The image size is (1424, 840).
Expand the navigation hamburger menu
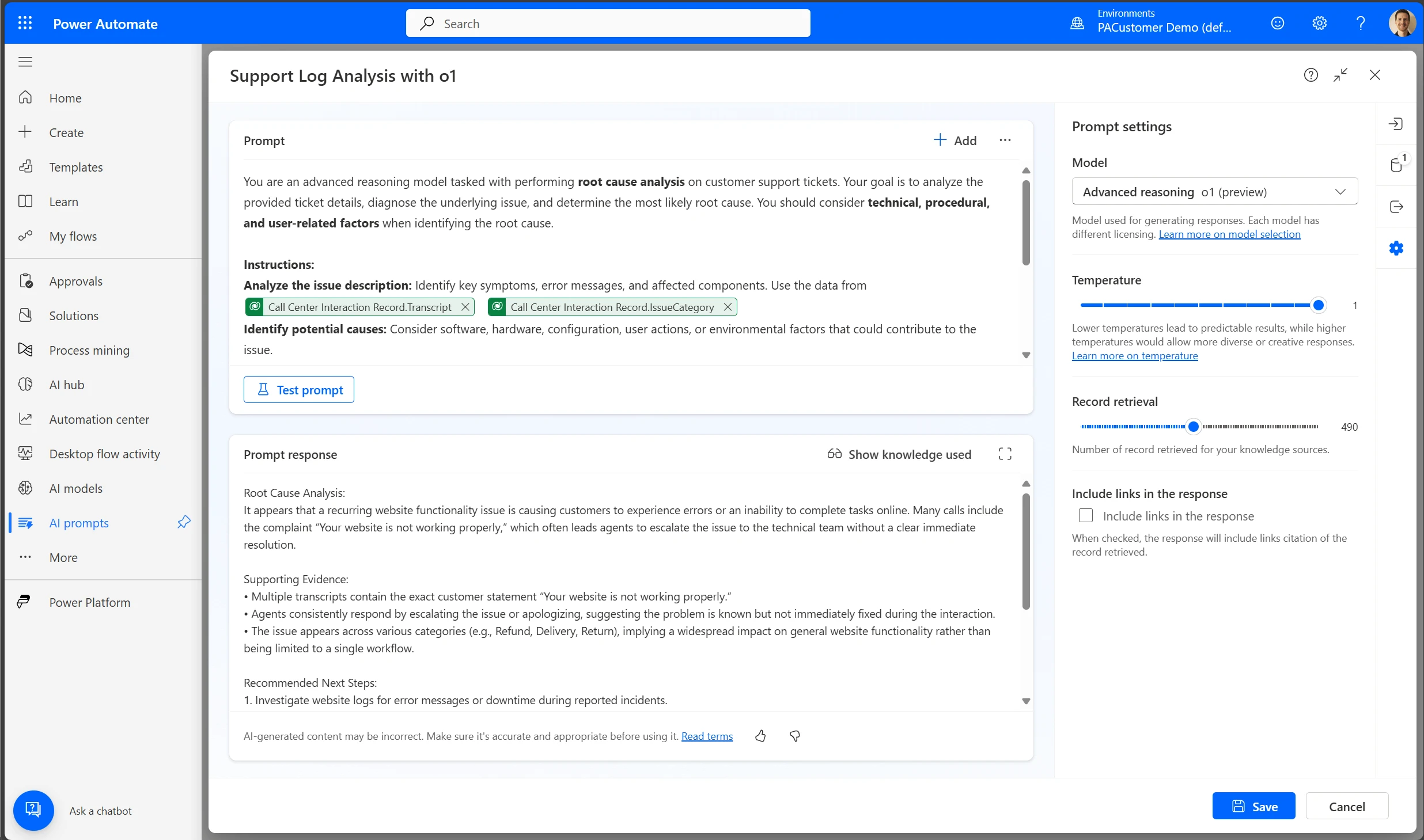click(x=25, y=62)
